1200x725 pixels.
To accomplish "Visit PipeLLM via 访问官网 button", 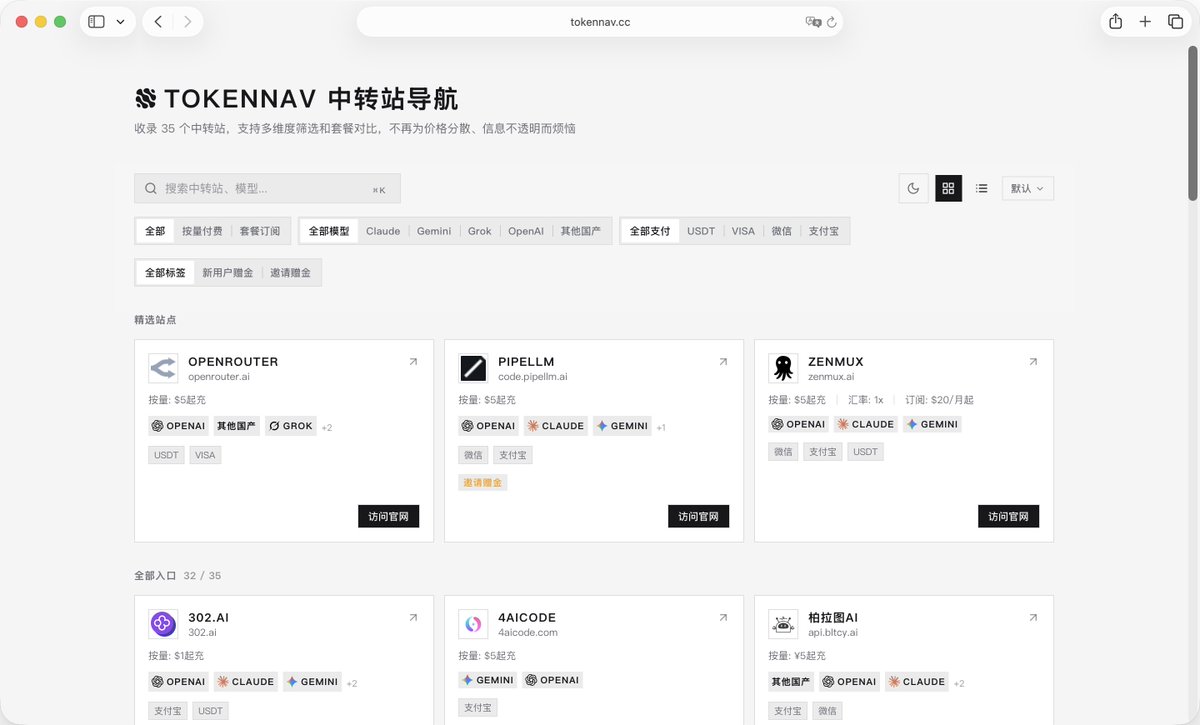I will pyautogui.click(x=698, y=516).
